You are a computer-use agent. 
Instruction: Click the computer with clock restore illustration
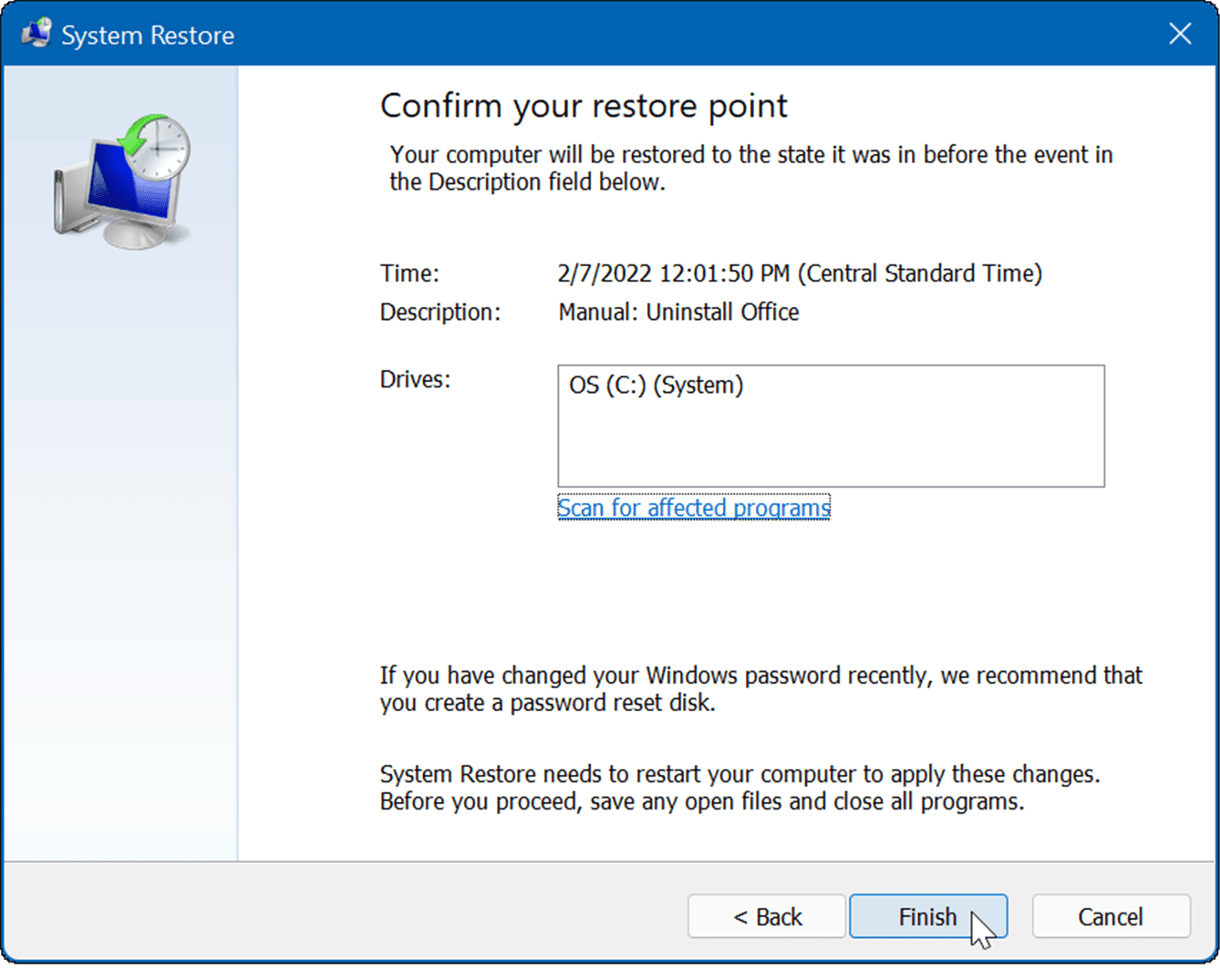123,182
